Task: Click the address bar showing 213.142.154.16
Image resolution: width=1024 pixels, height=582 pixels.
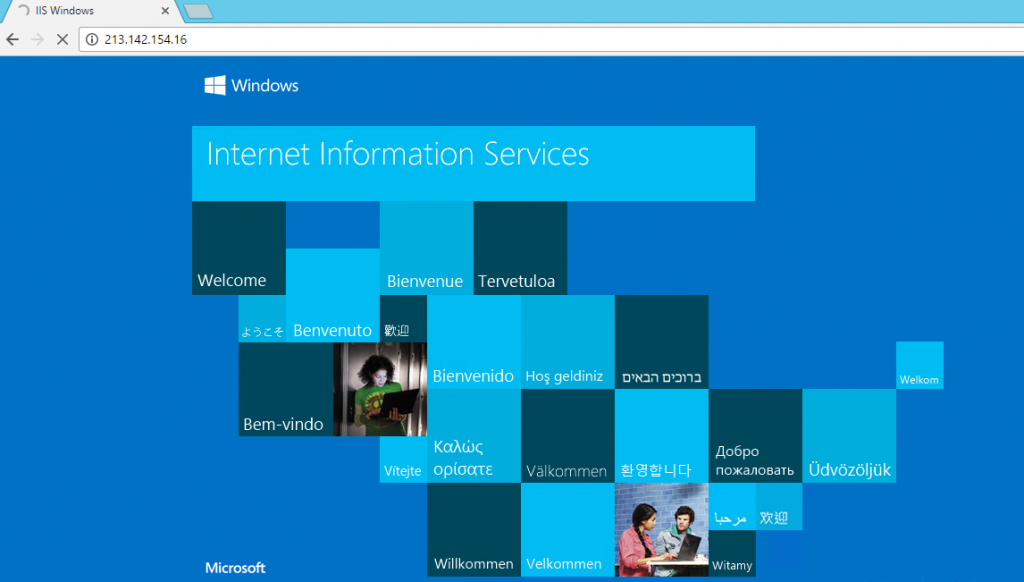Action: click(x=551, y=39)
